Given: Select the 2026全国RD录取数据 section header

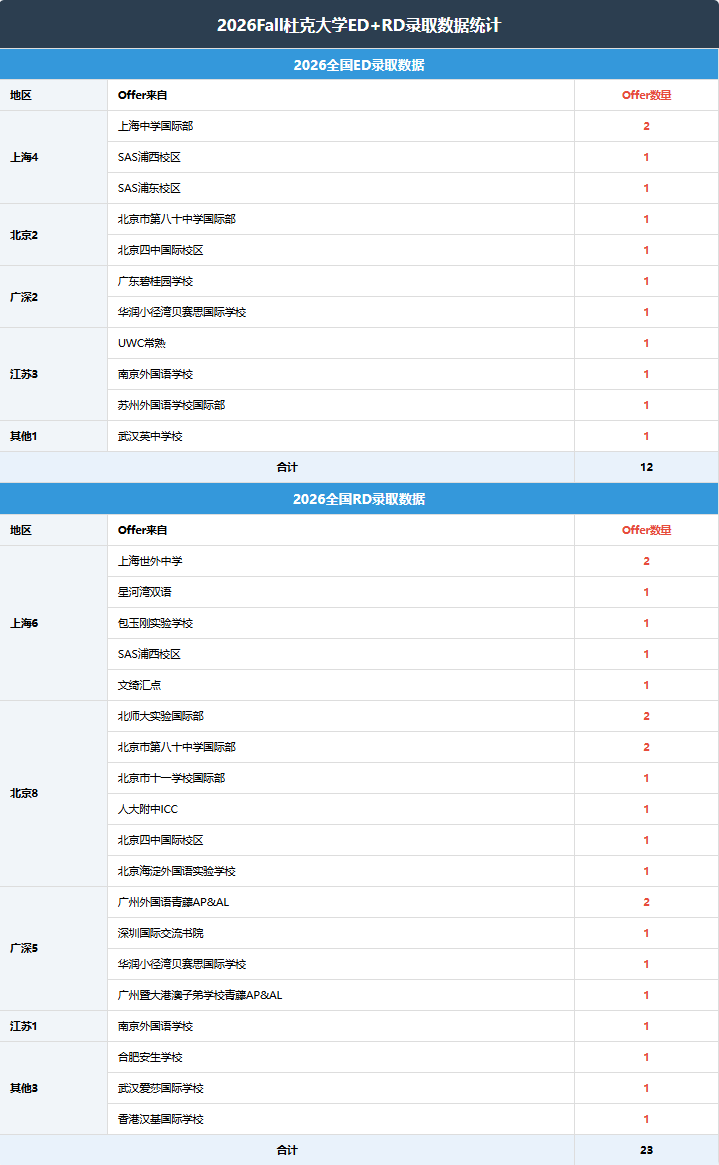Looking at the screenshot, I should click(x=359, y=499).
